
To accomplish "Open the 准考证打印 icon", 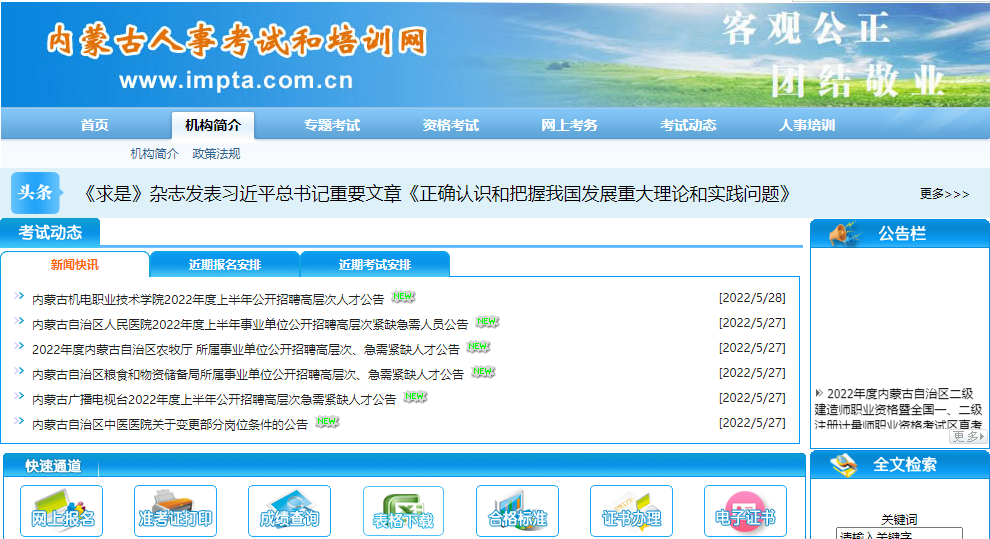I will 175,511.
